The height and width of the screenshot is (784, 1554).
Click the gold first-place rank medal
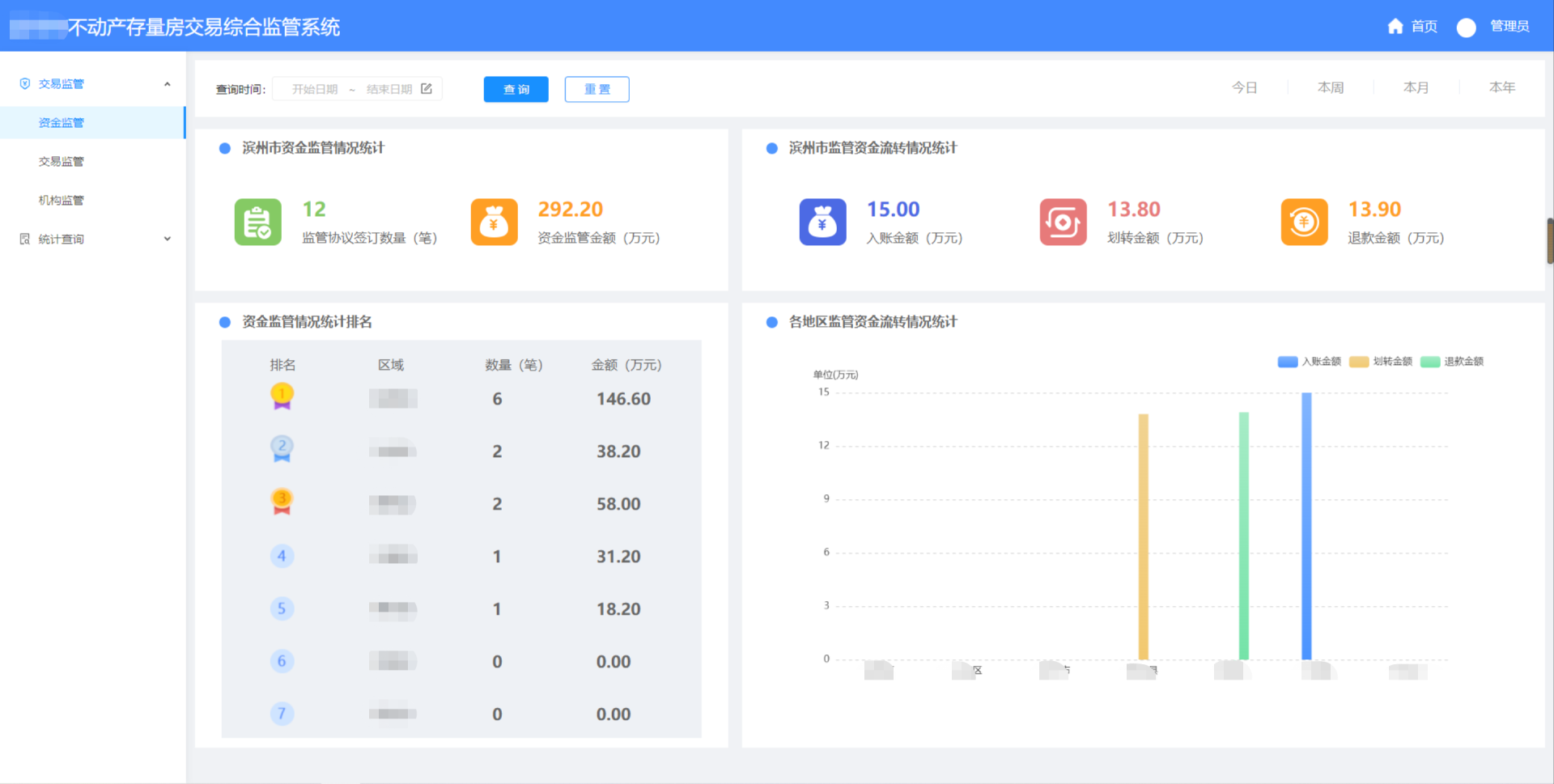[282, 396]
